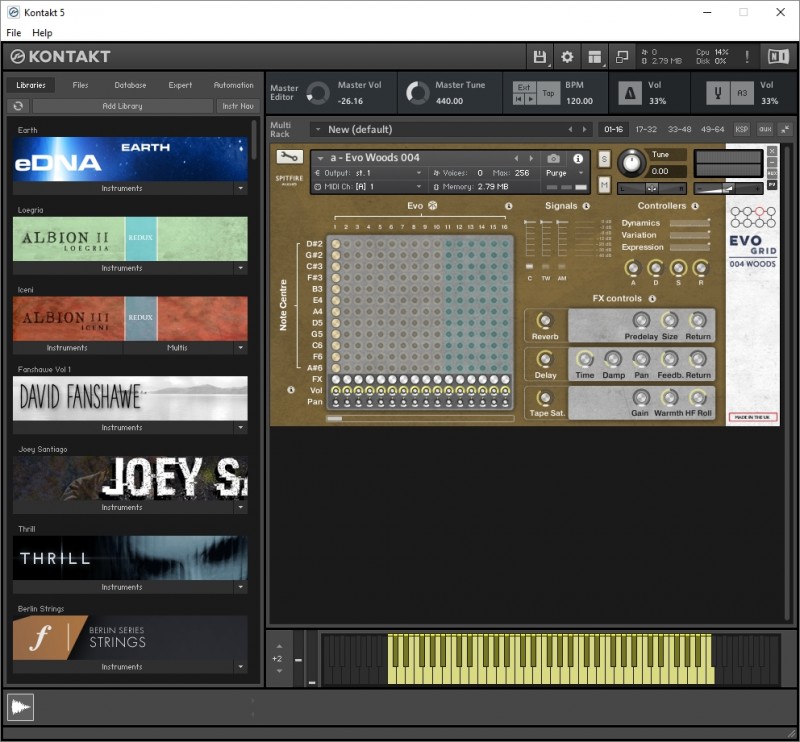This screenshot has height=742, width=800.
Task: Click the refresh libraries icon
Action: pyautogui.click(x=18, y=106)
